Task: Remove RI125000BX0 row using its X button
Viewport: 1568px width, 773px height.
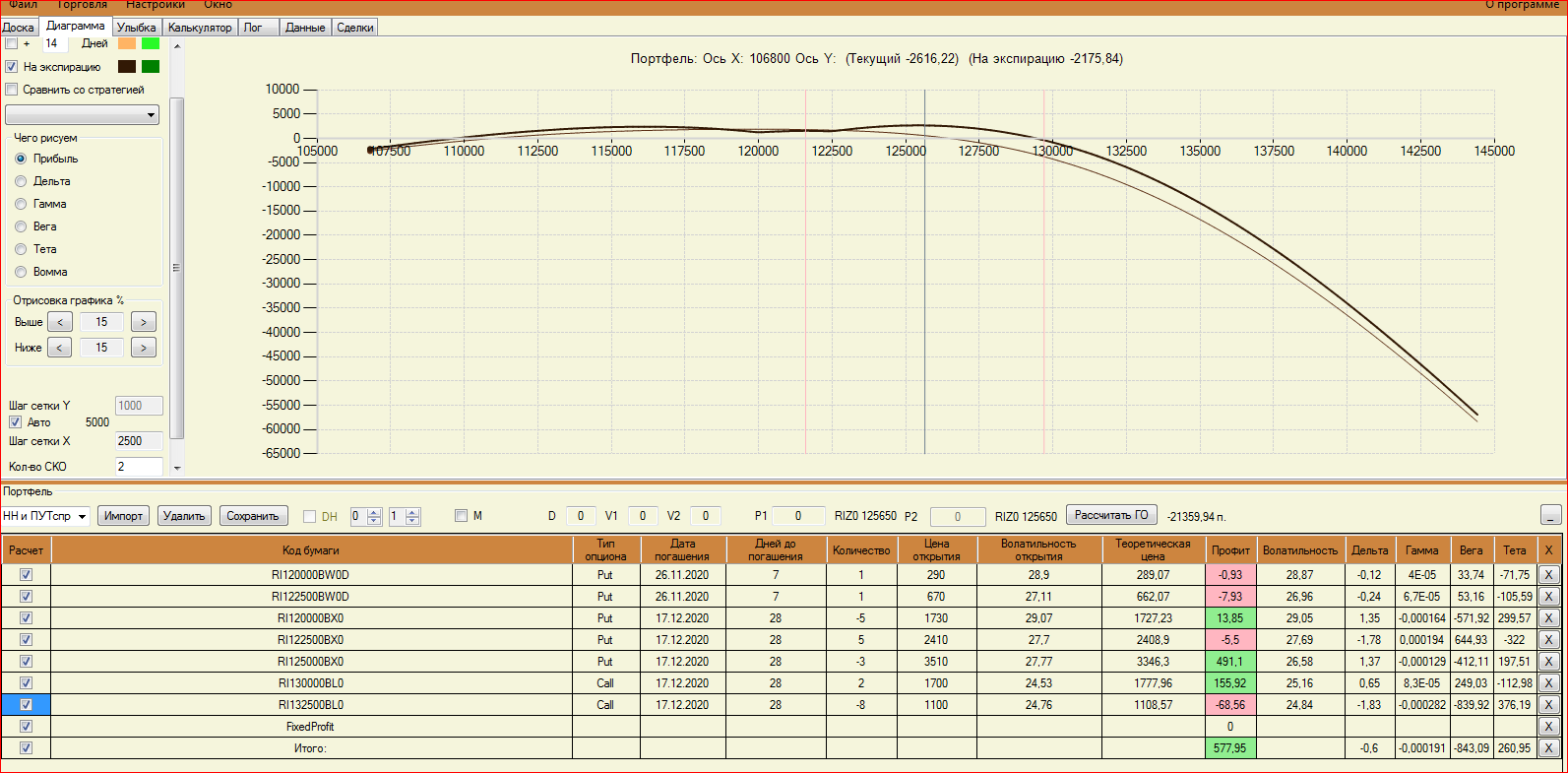Action: pos(1548,662)
